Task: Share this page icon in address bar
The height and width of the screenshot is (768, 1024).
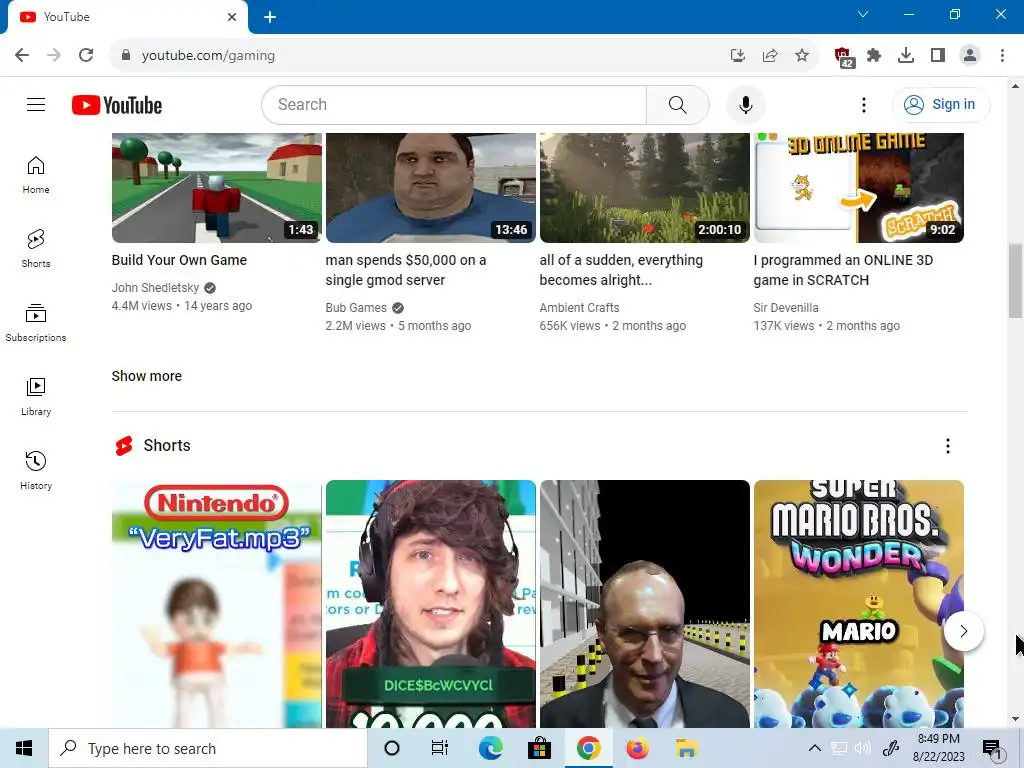Action: tap(770, 56)
